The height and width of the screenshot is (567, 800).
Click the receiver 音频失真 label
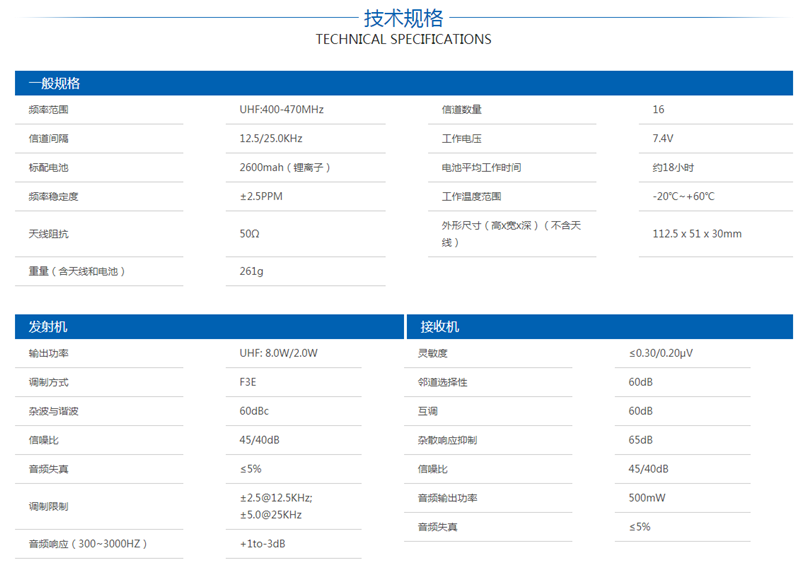click(438, 528)
